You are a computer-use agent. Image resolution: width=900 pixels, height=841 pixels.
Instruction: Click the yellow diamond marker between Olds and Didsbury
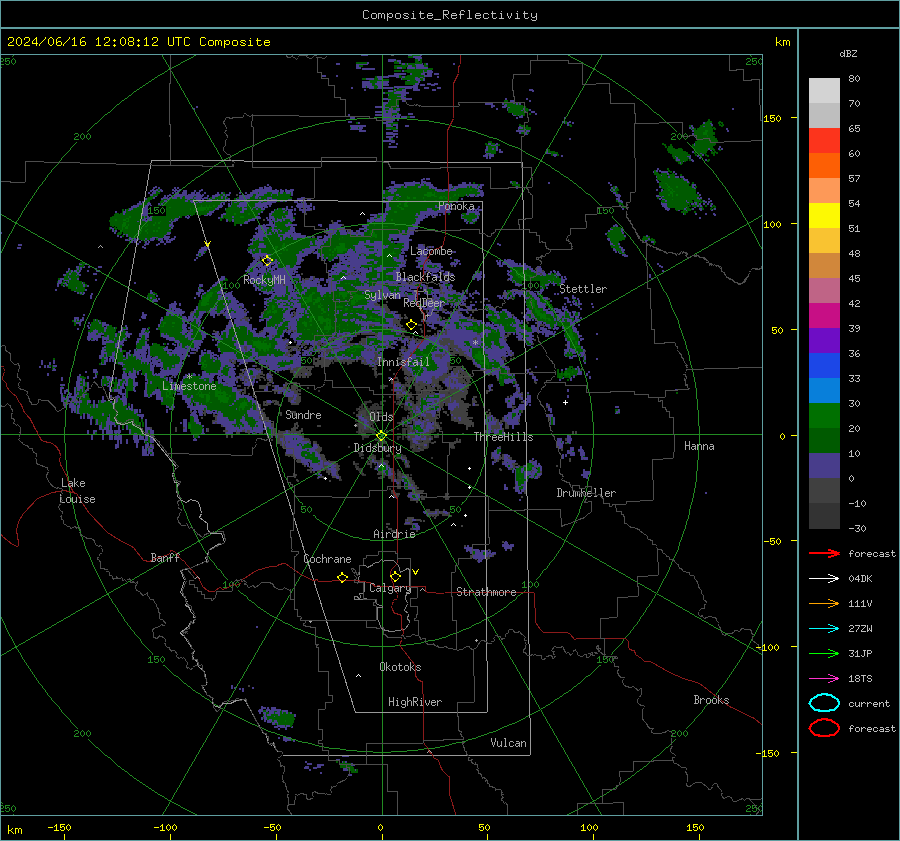point(381,436)
